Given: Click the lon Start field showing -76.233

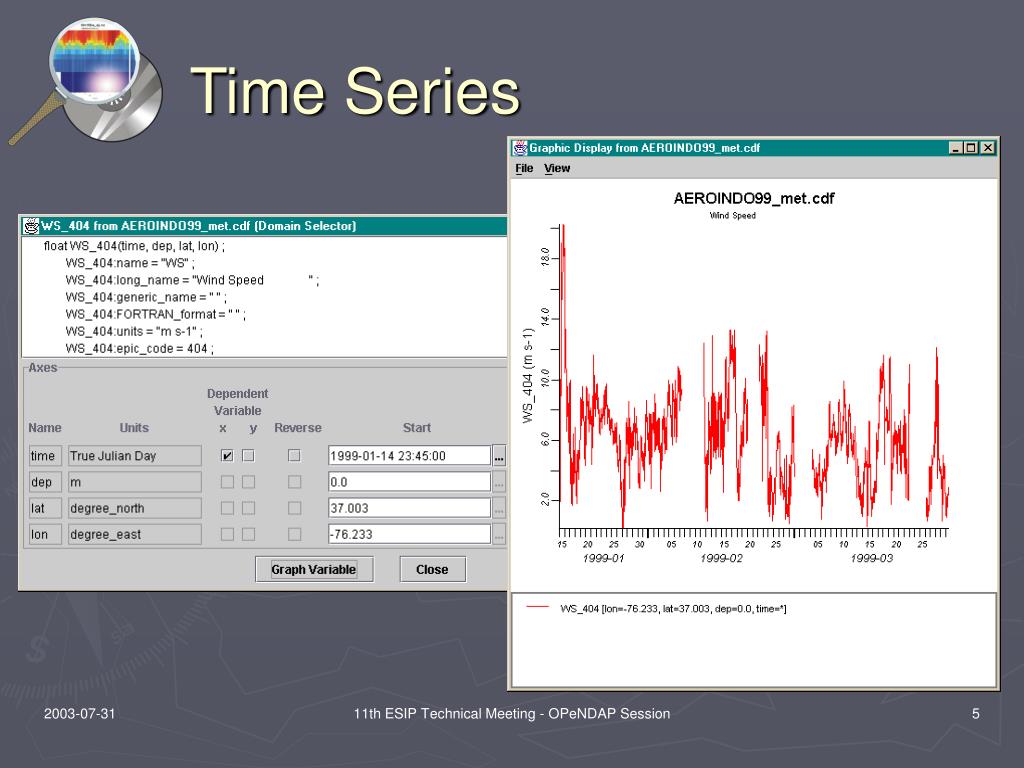Looking at the screenshot, I should pyautogui.click(x=409, y=534).
